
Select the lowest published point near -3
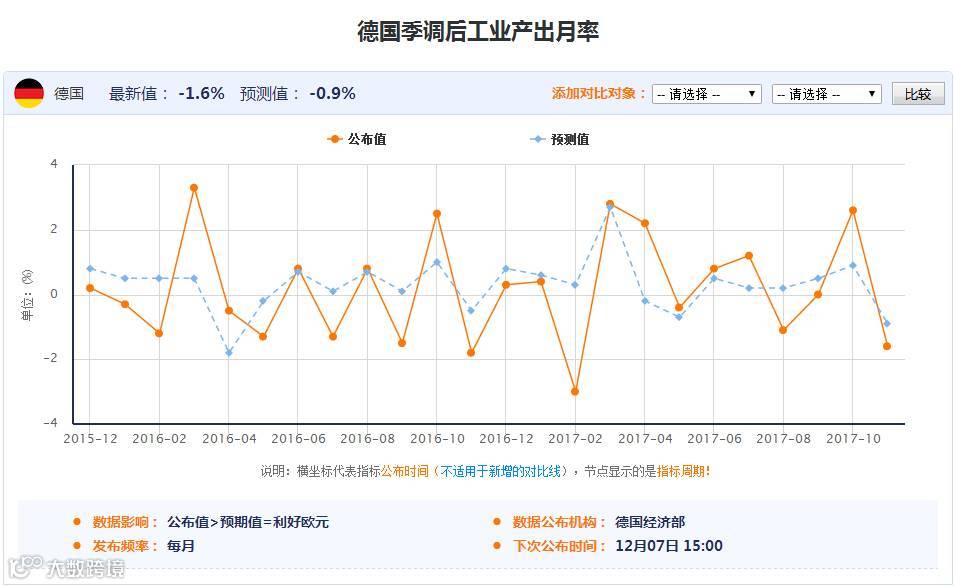point(575,392)
